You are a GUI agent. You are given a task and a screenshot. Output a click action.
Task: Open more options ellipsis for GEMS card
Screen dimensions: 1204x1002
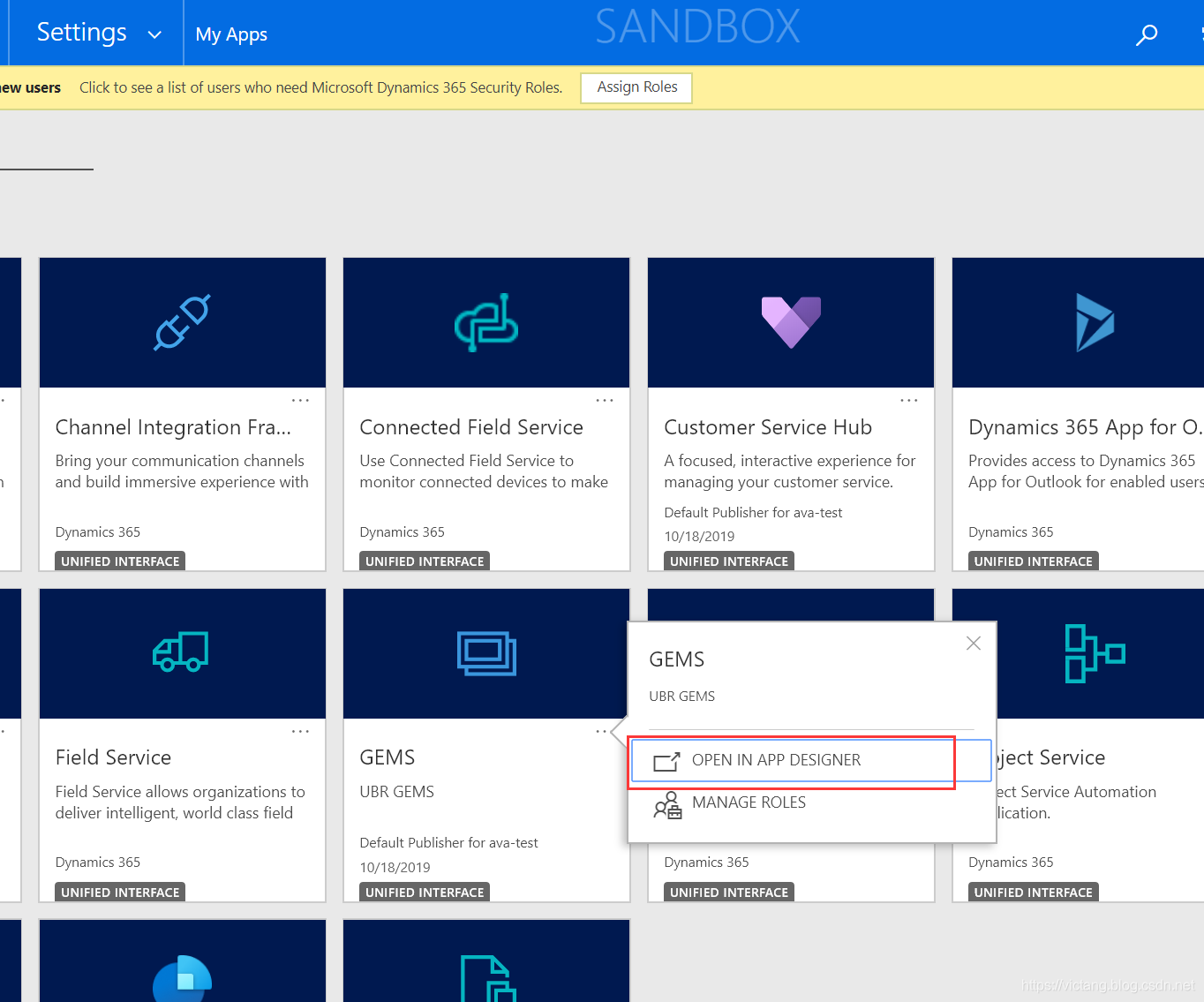coord(601,732)
